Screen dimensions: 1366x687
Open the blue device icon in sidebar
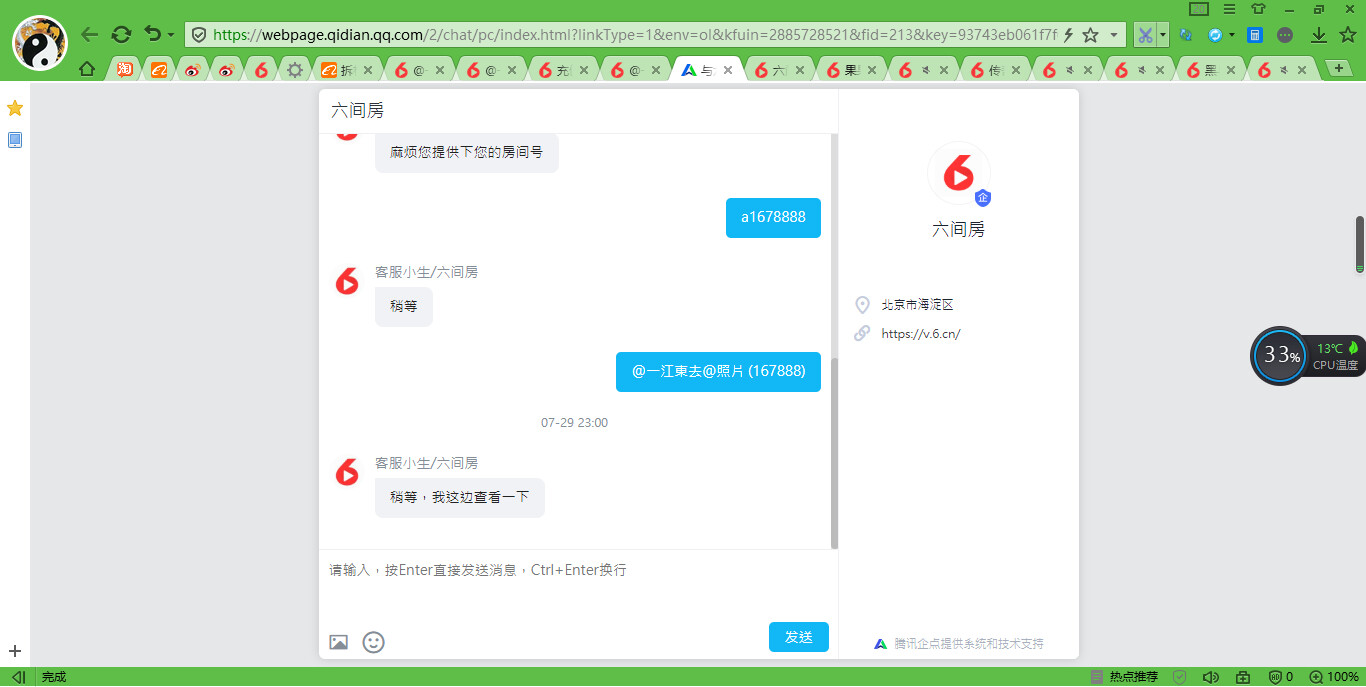click(15, 140)
